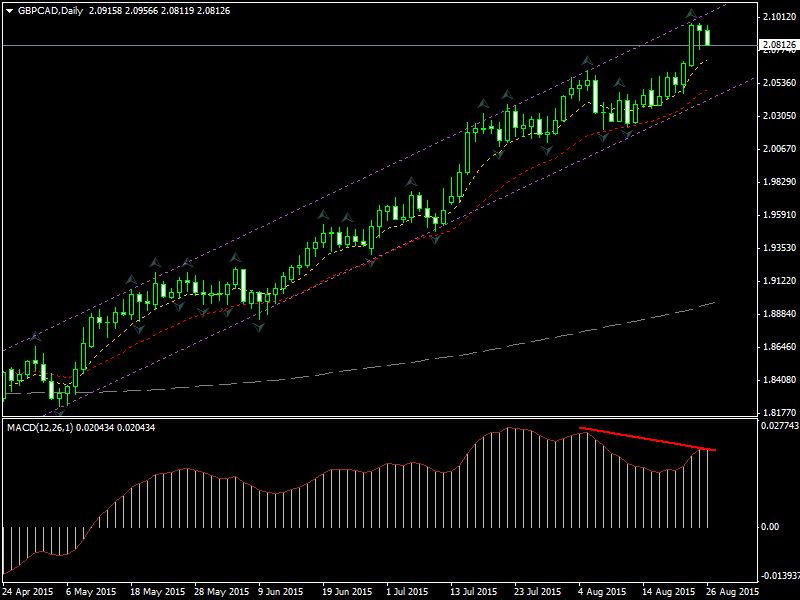Click the 19 Jun 2015 date label
The height and width of the screenshot is (600, 800).
(347, 592)
